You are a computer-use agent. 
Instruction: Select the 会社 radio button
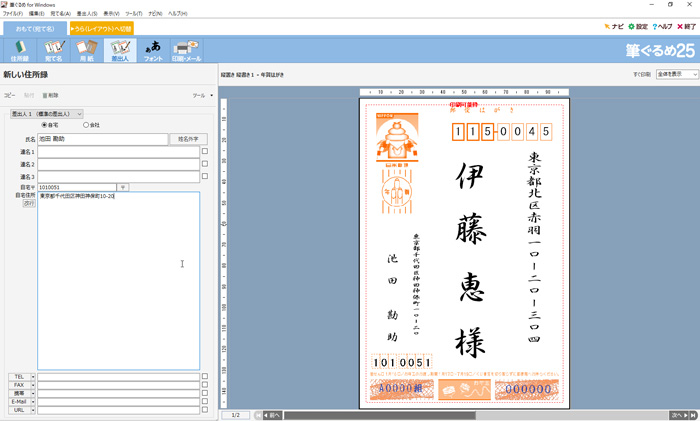[86, 125]
